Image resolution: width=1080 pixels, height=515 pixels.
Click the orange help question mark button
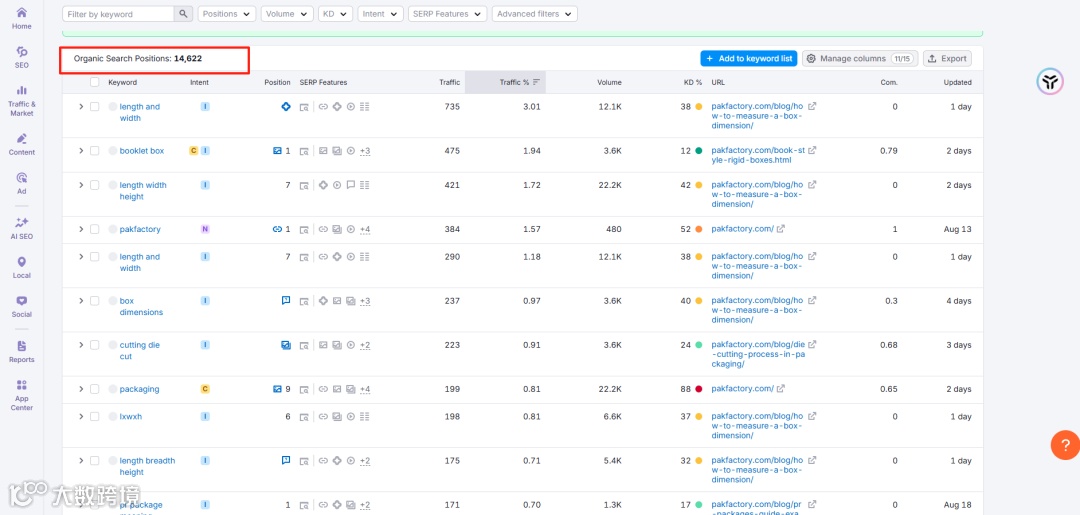[1065, 445]
